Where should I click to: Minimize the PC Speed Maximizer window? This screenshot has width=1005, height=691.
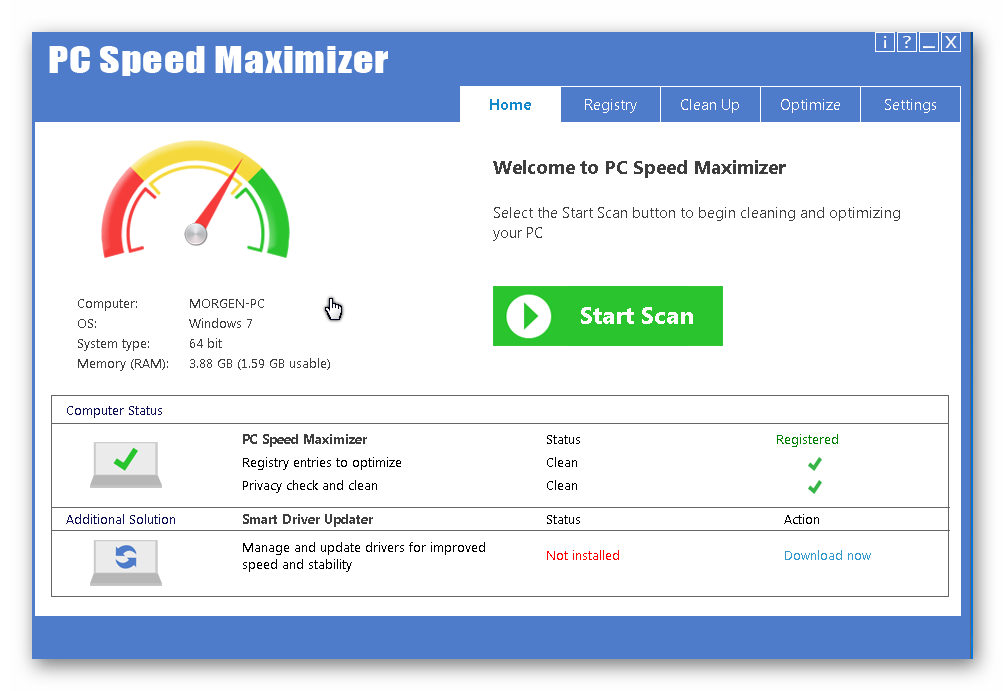(x=929, y=42)
